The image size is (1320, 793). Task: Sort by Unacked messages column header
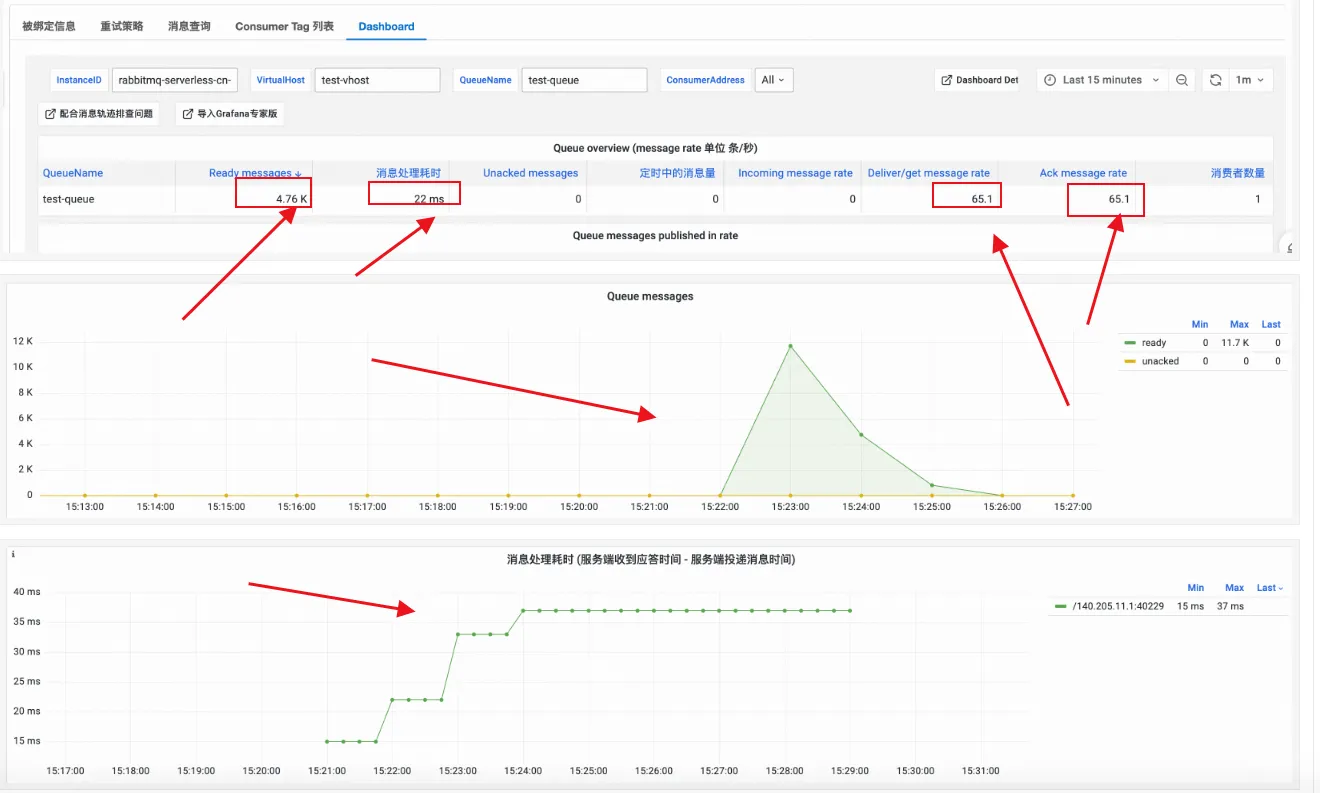(x=530, y=173)
